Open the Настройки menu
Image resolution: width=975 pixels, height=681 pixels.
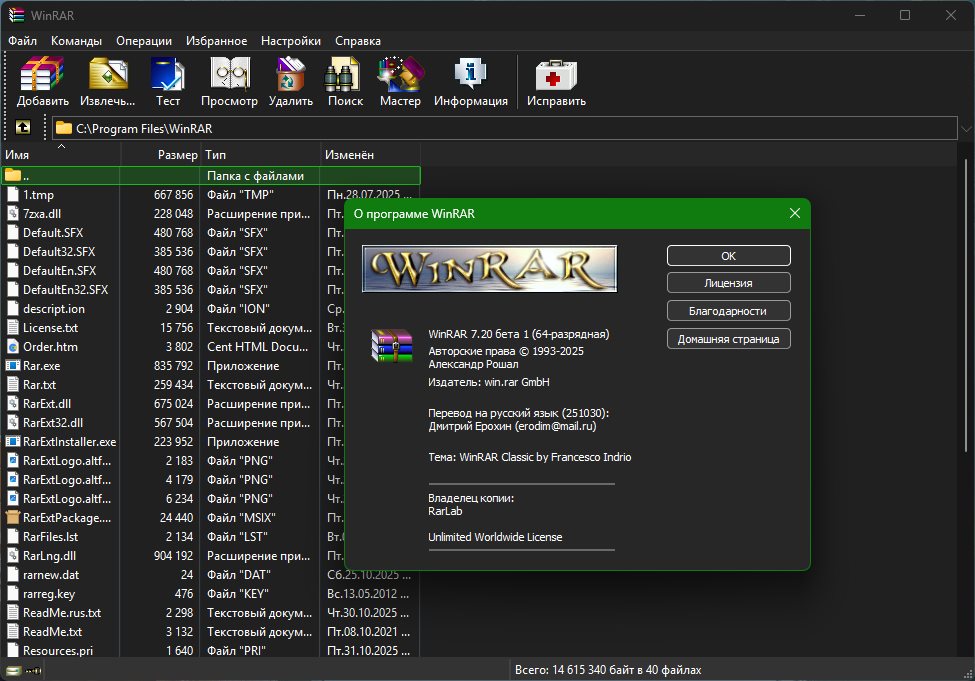[x=291, y=41]
